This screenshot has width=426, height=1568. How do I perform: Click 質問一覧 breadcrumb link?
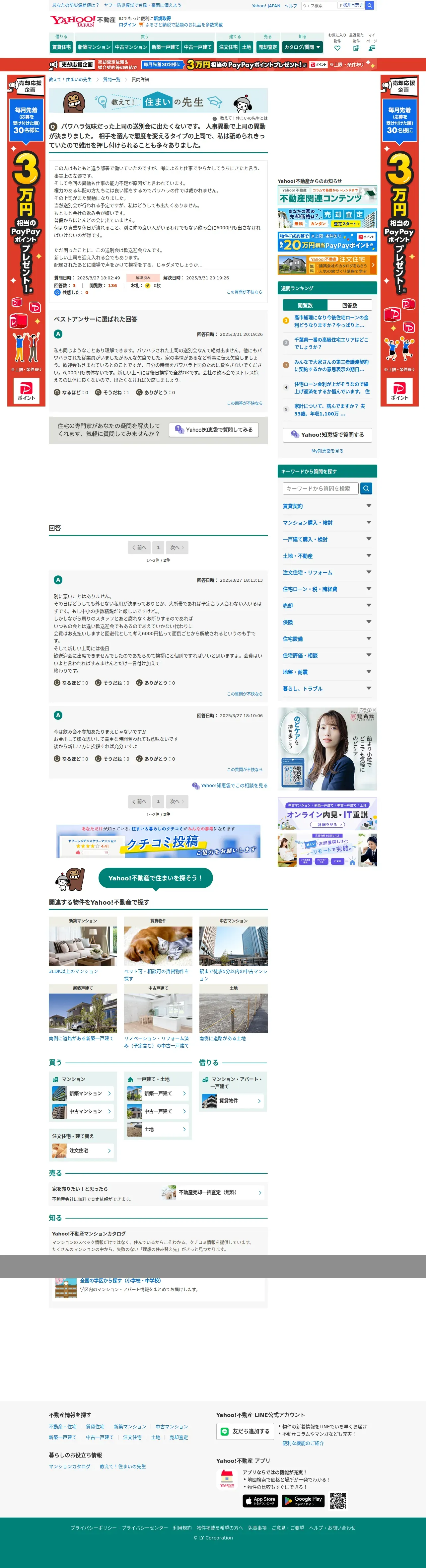coord(111,80)
